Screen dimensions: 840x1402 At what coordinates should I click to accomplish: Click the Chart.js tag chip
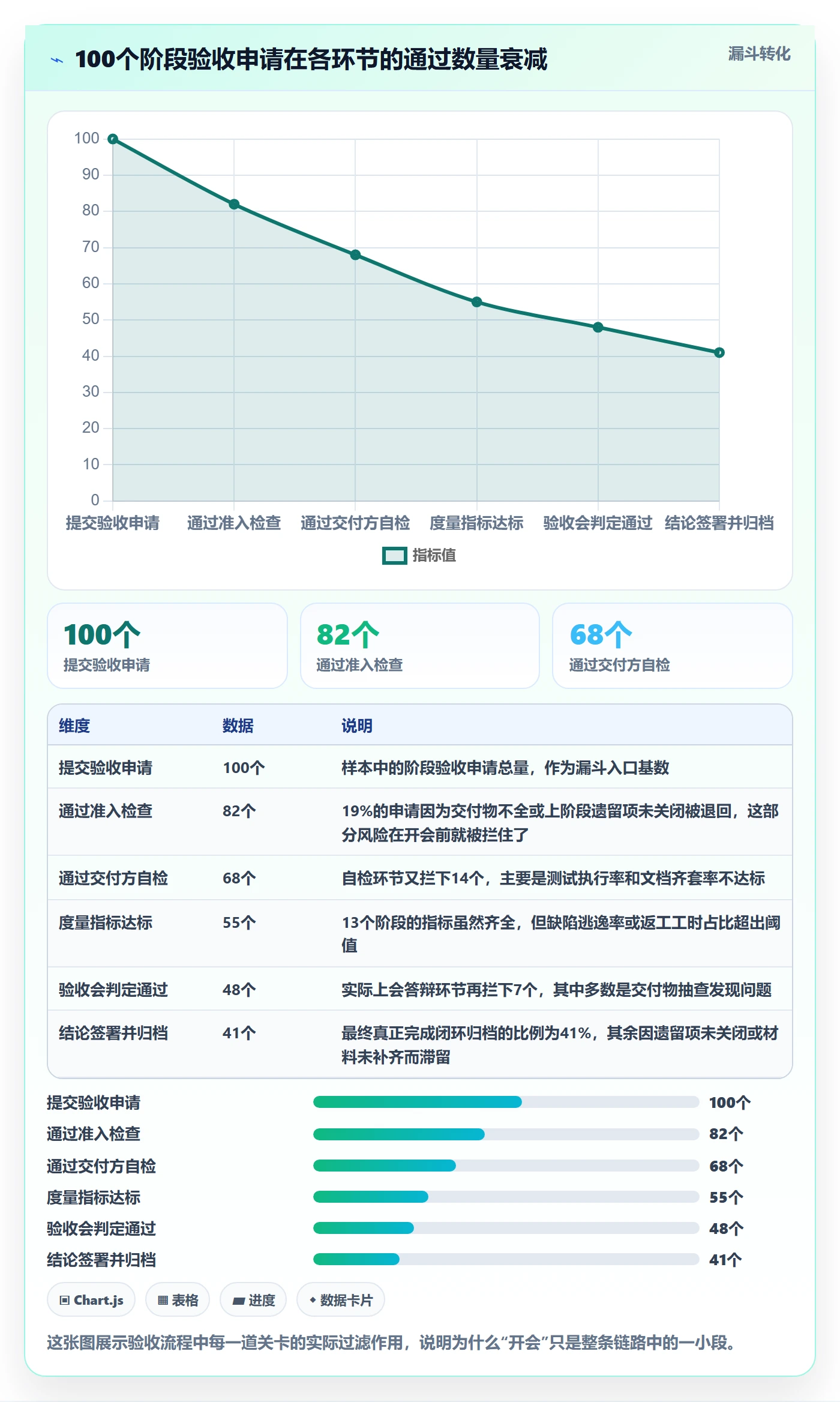(x=91, y=1300)
